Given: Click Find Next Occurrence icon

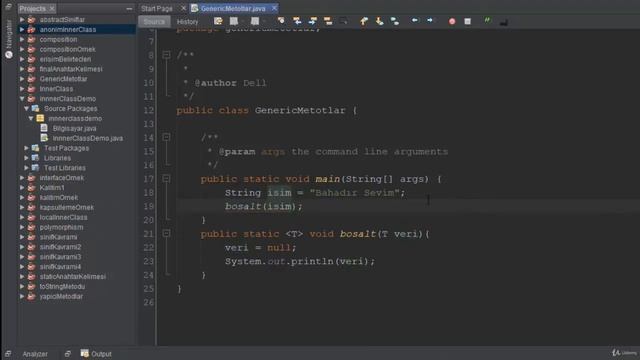Looking at the screenshot, I should tap(313, 21).
